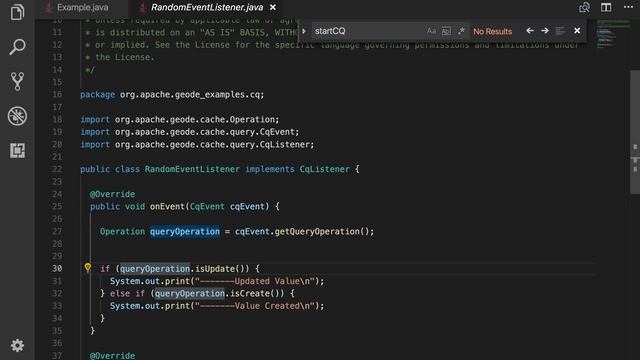Screen dimensions: 640x360
Task: Click the vertical scrollbar of the editor
Action: tap(635, 132)
